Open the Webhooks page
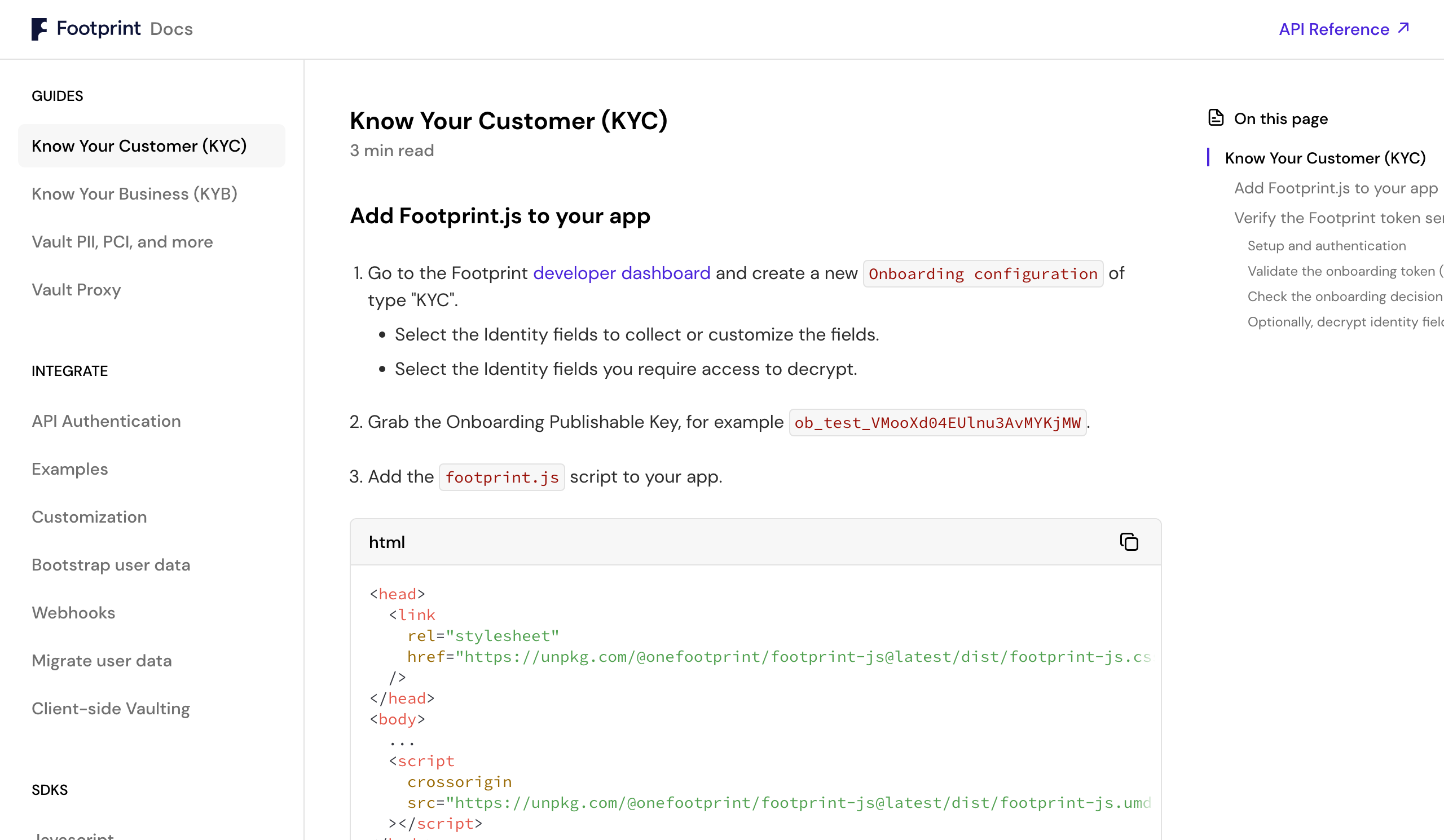The width and height of the screenshot is (1444, 840). coord(73,613)
